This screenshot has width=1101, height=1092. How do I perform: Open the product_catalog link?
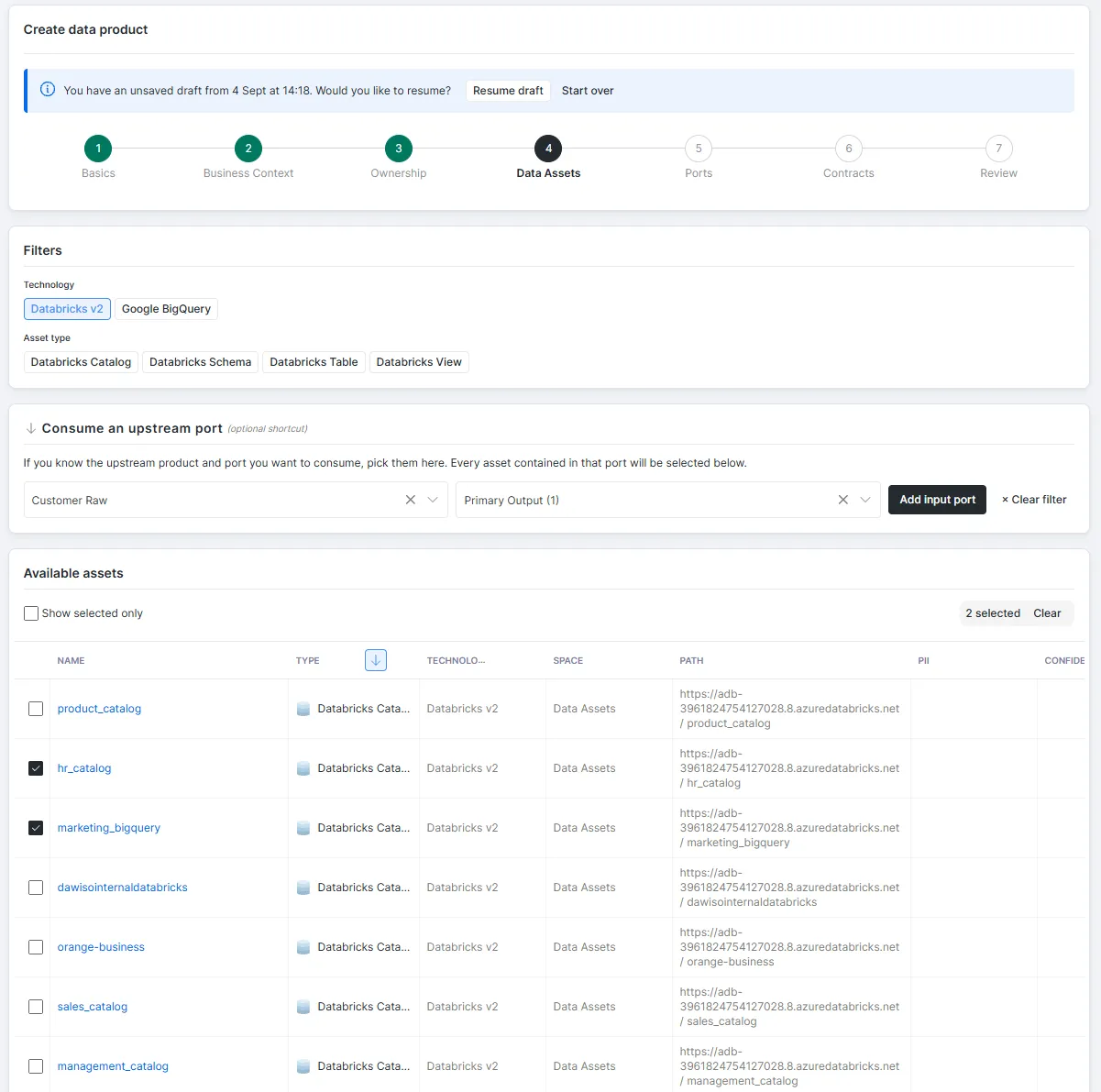99,709
